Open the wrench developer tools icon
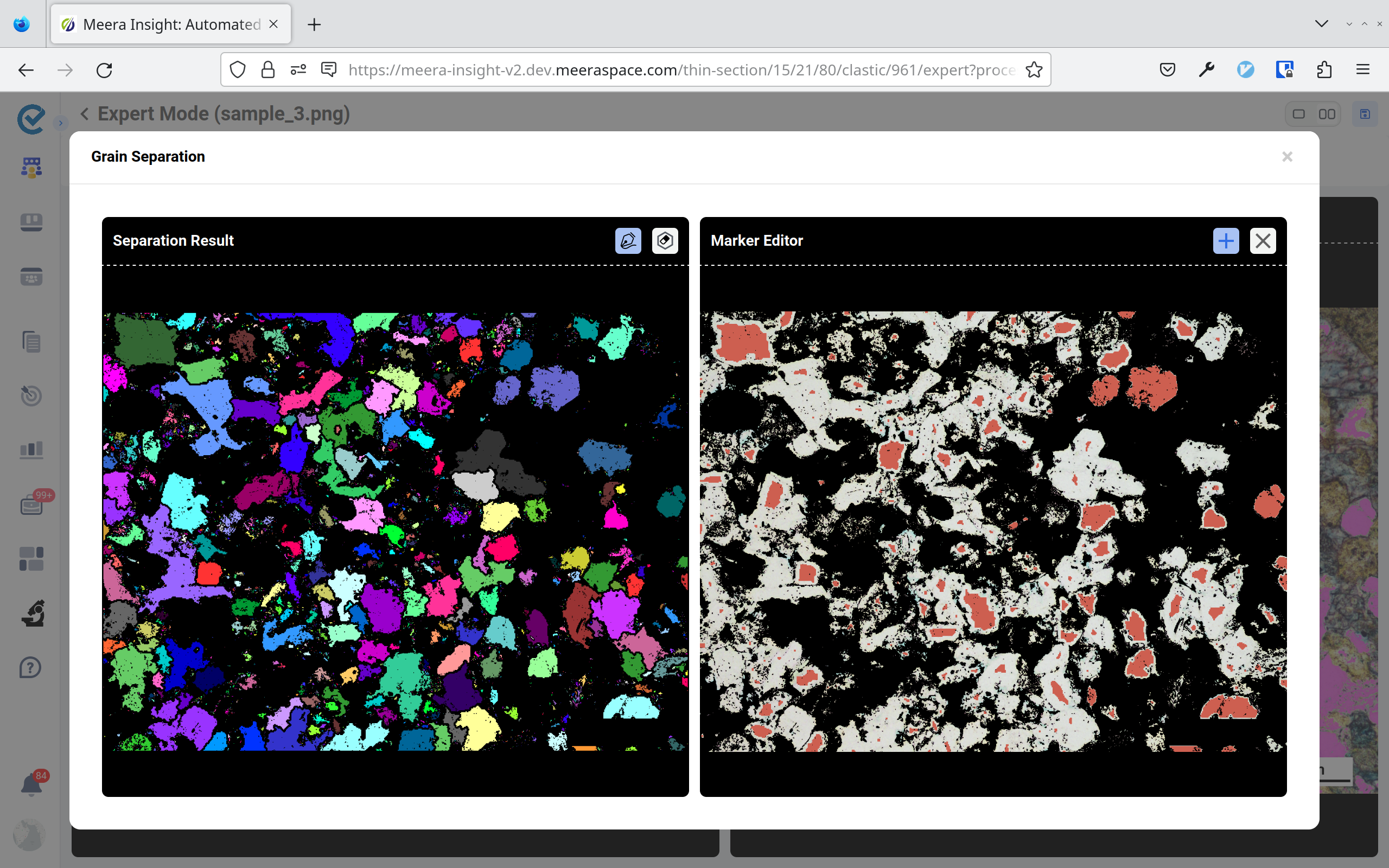 pos(1207,70)
